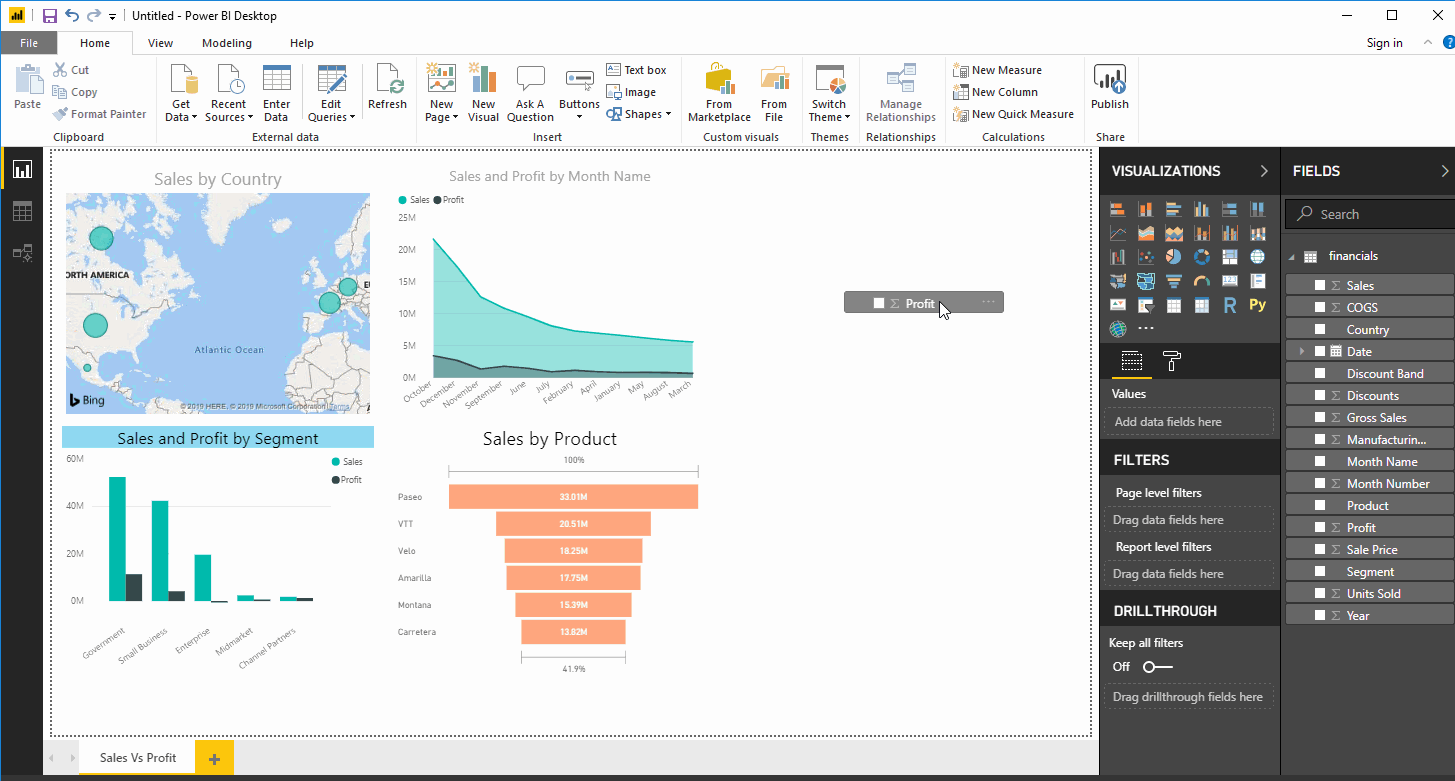This screenshot has width=1455, height=781.
Task: Pick the stacked column chart visual
Action: click(x=1146, y=209)
